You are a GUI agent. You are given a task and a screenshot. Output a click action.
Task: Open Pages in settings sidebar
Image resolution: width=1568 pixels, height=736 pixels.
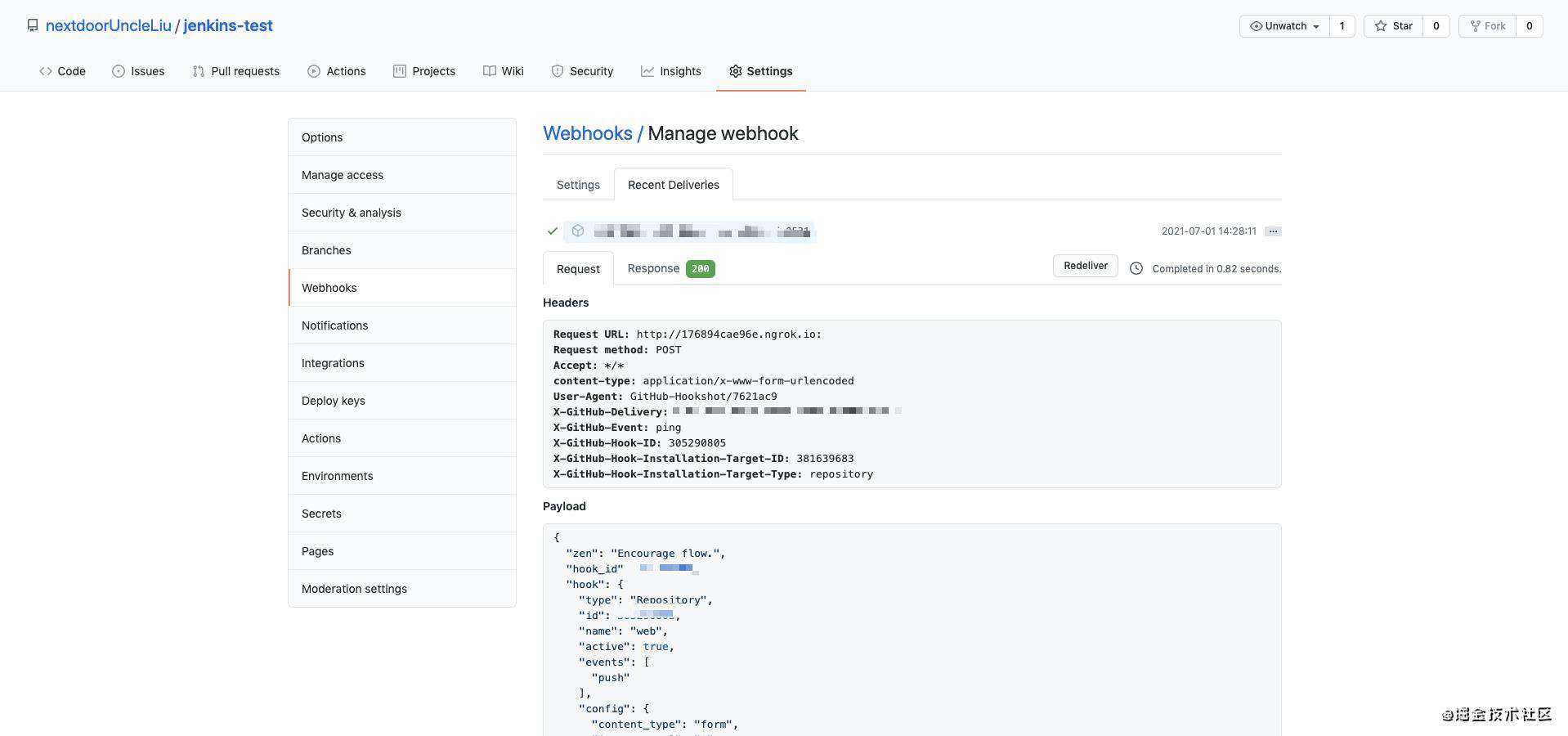(x=402, y=551)
